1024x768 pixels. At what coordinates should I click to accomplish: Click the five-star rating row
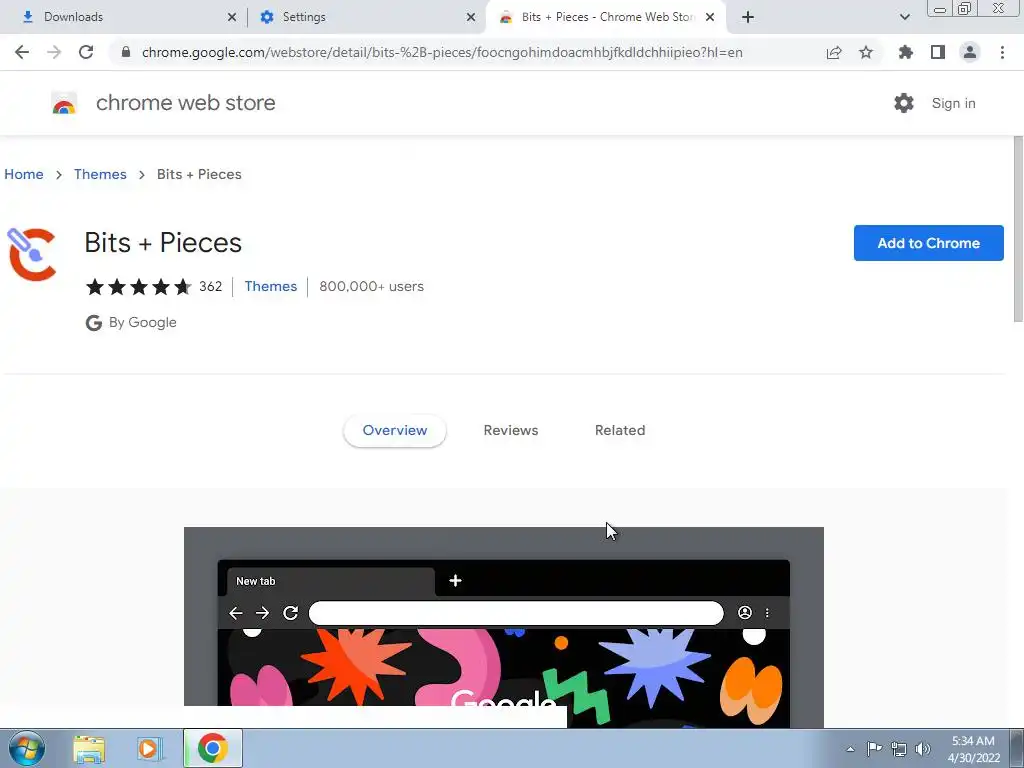138,287
